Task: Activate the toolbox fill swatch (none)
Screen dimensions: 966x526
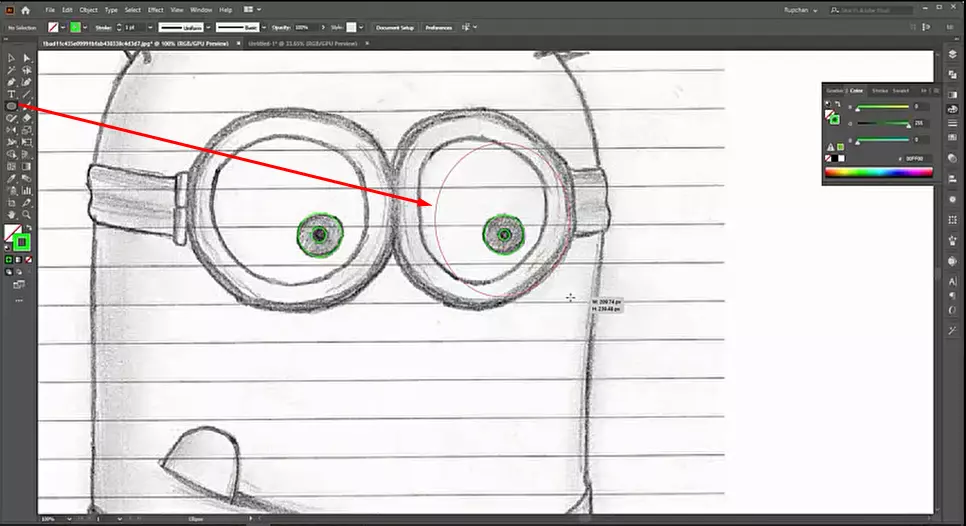Action: point(12,233)
